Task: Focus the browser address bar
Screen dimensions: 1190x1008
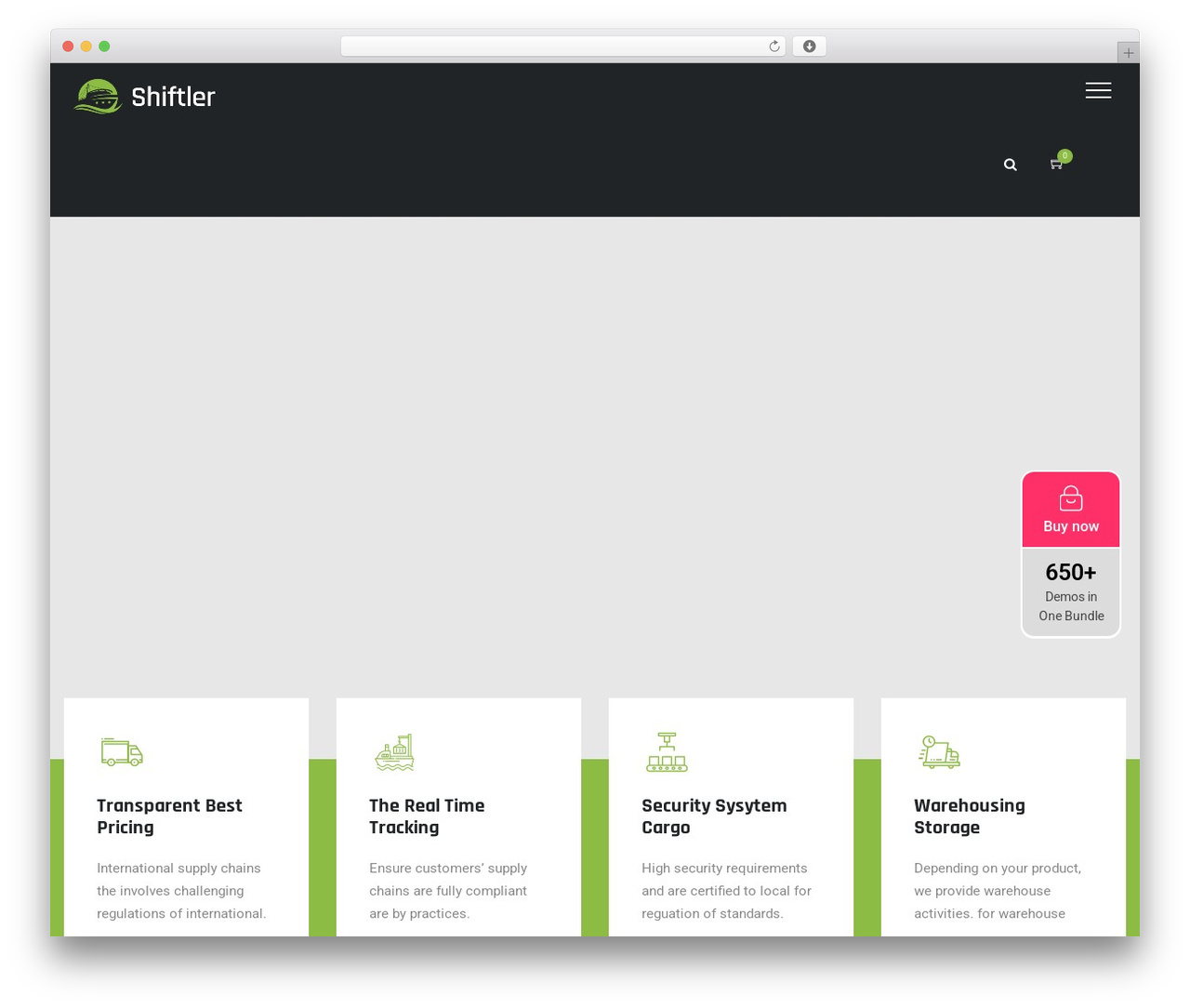Action: click(x=562, y=46)
